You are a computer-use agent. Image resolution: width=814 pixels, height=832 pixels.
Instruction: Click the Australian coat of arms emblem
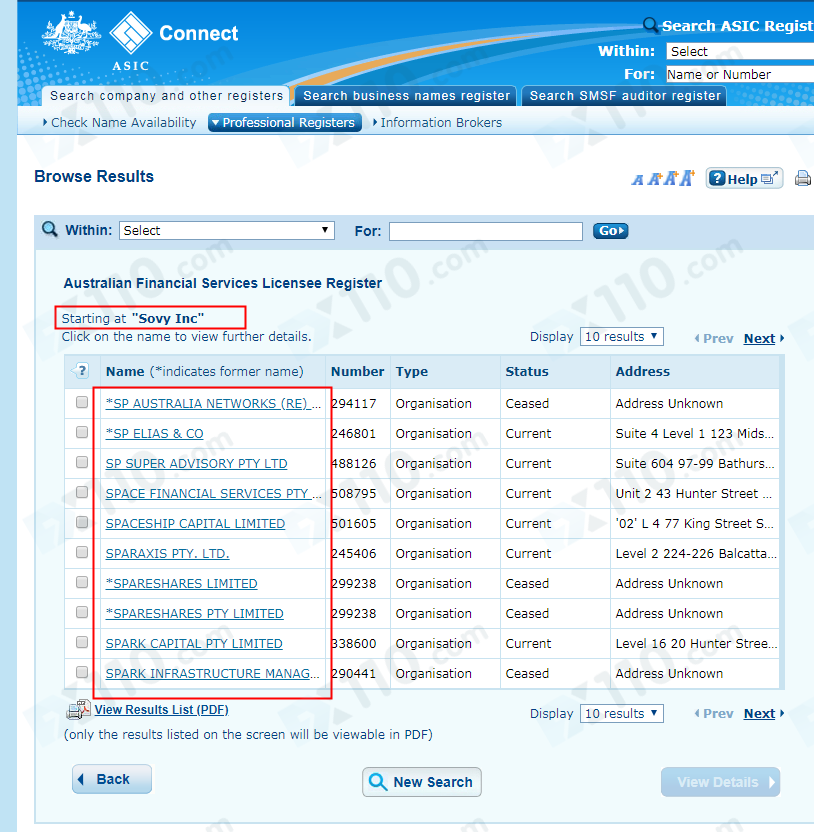point(71,33)
